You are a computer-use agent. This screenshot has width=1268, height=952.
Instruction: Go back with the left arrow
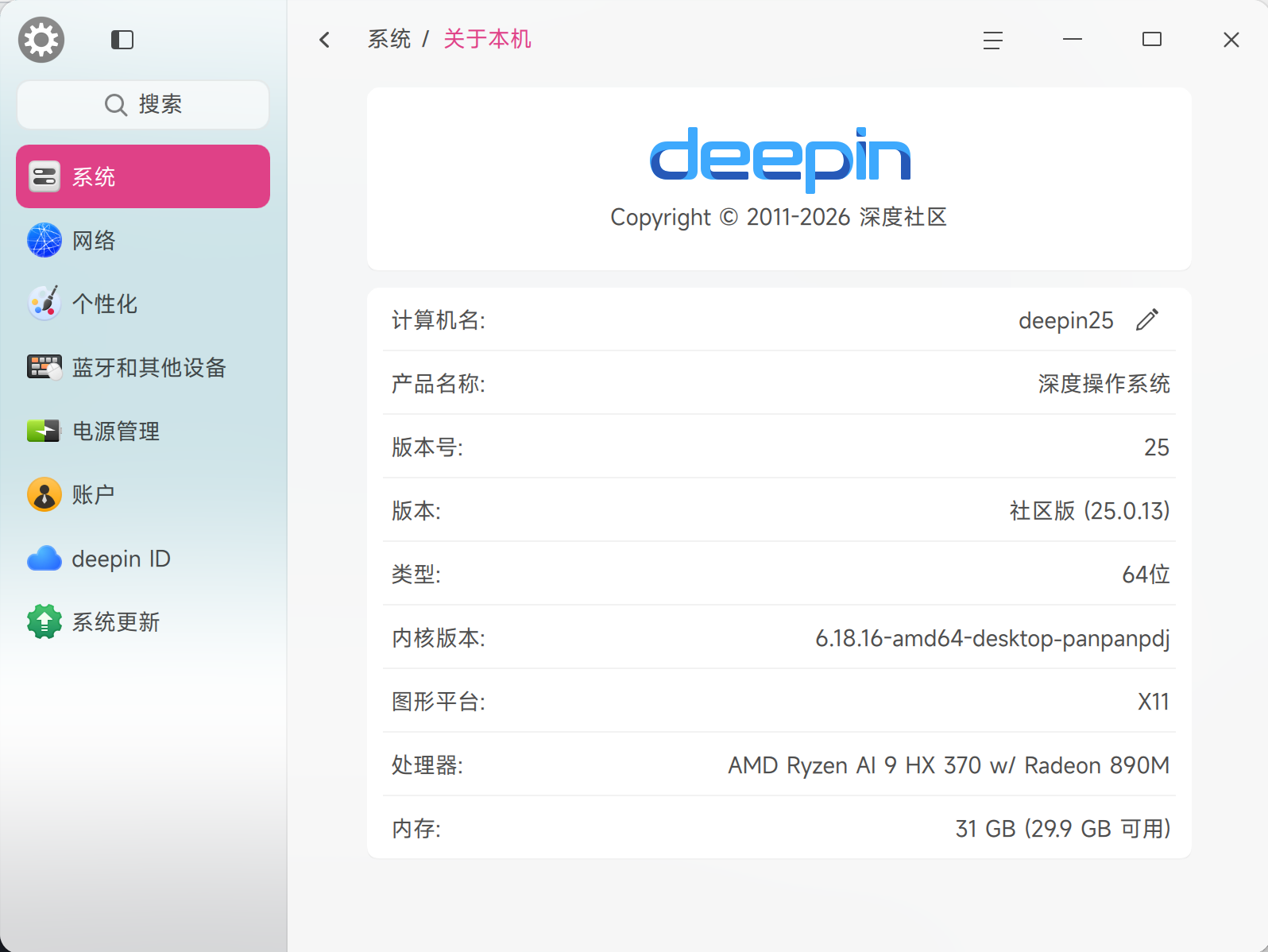pyautogui.click(x=324, y=40)
